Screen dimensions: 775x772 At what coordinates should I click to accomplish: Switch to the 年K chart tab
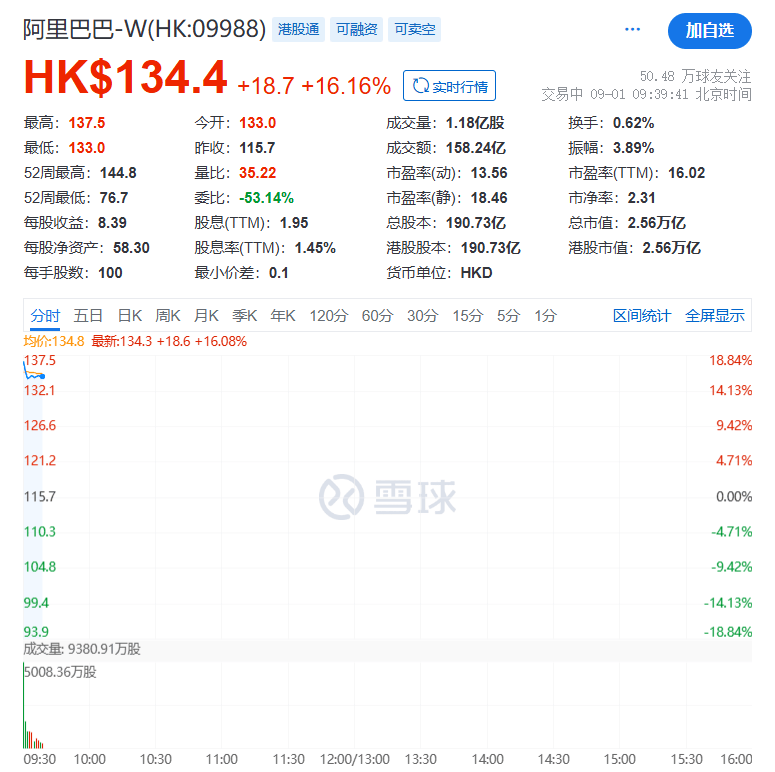[283, 315]
